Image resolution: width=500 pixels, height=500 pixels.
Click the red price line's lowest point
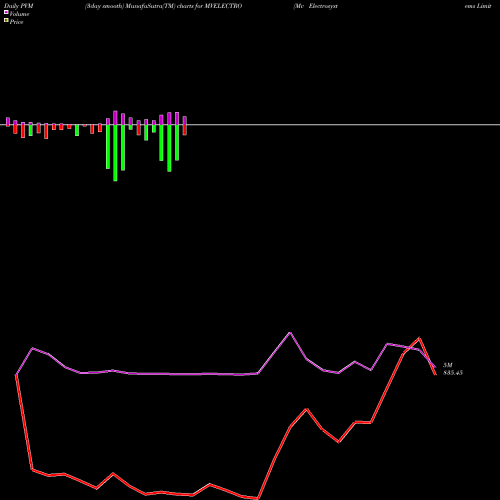[x=258, y=499]
